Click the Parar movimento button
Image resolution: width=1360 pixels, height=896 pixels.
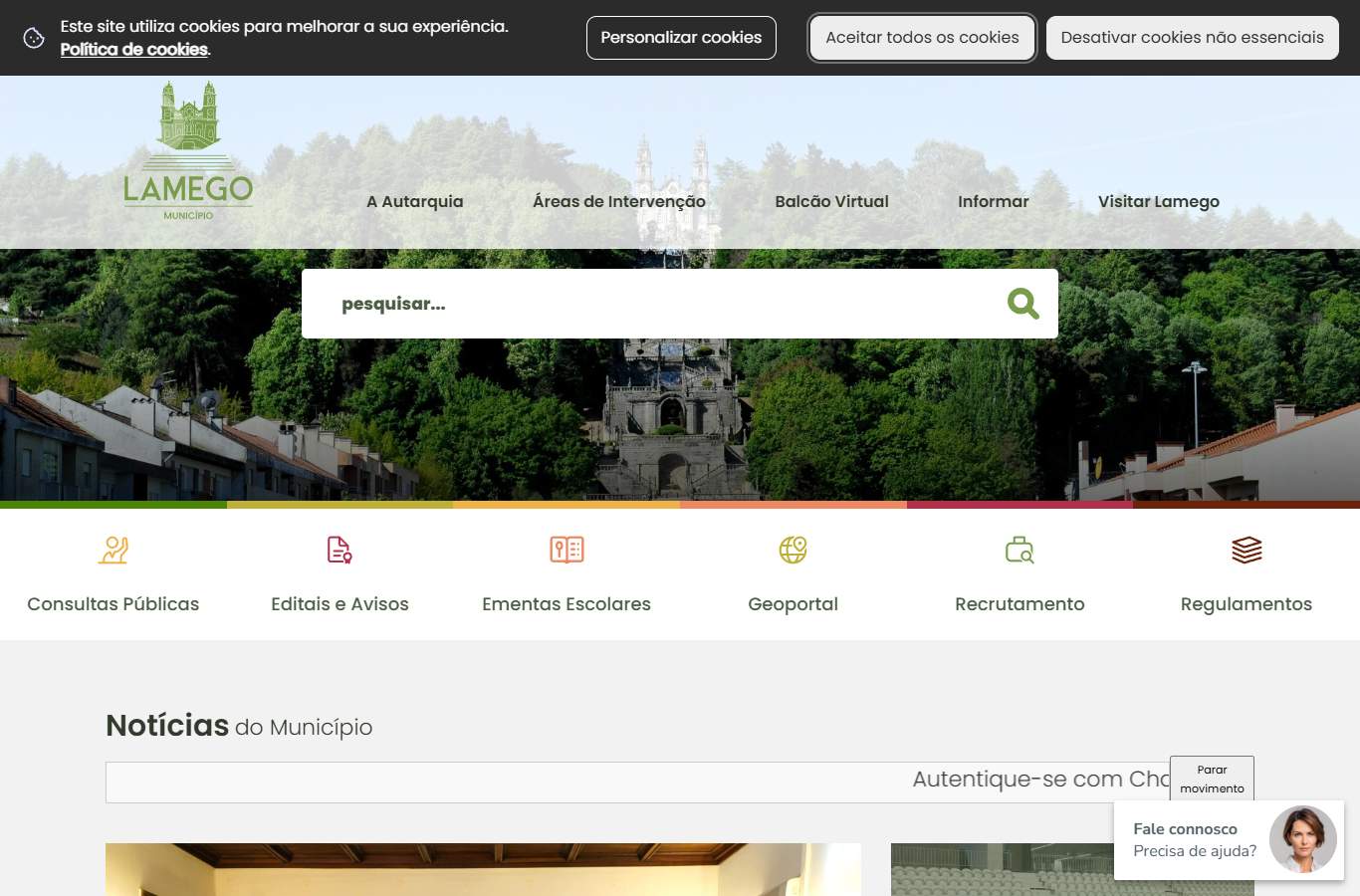click(x=1212, y=779)
